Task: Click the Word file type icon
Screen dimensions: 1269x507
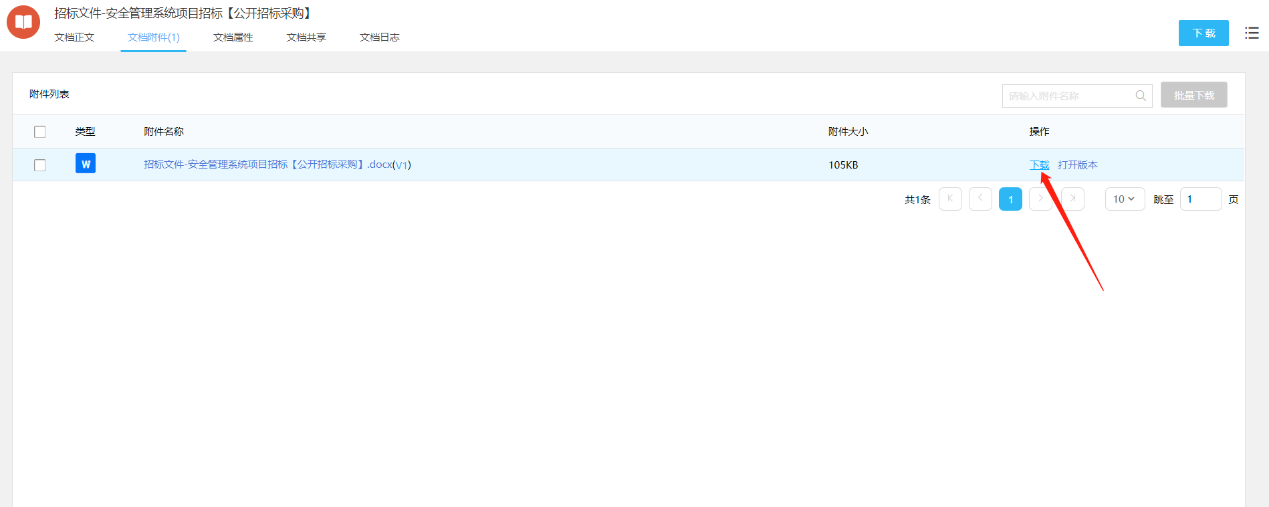Action: 85,164
